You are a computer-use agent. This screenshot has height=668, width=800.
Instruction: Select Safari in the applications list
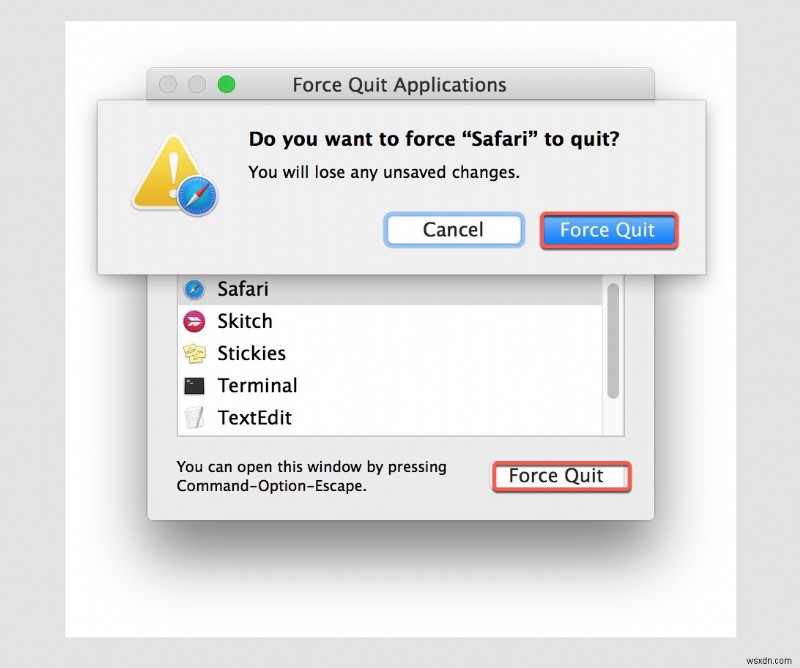click(x=243, y=289)
